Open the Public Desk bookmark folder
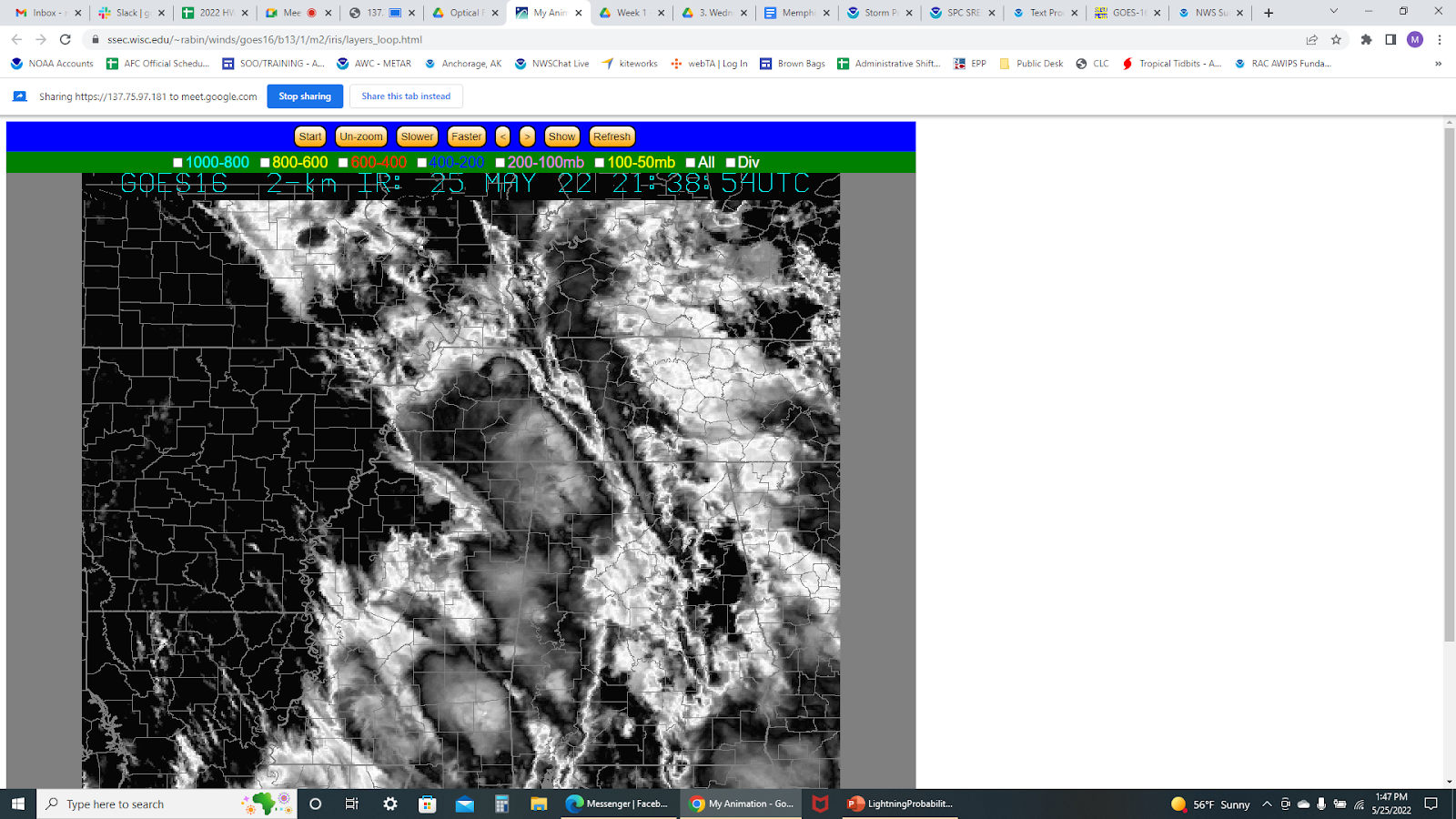Screen dimensions: 1456x819 (x=1031, y=64)
